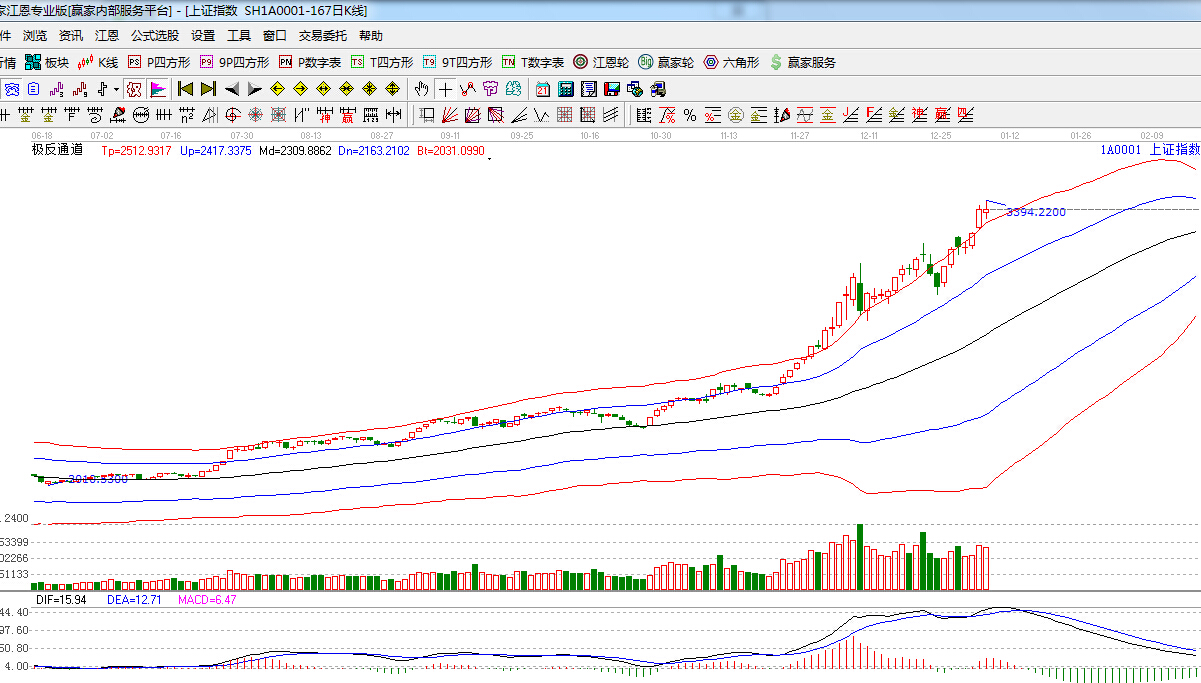Open the 江恩 menu
Screen dimensions: 1201x683
(x=107, y=36)
